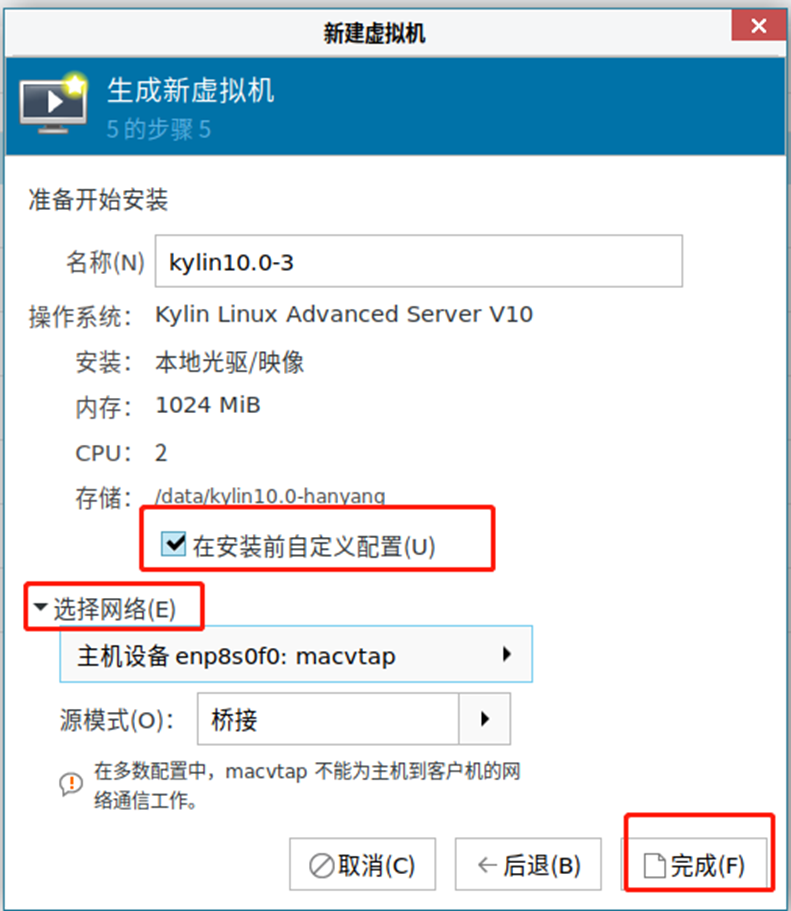Click the document icon on 完成 button
The width and height of the screenshot is (791, 911).
[x=654, y=866]
